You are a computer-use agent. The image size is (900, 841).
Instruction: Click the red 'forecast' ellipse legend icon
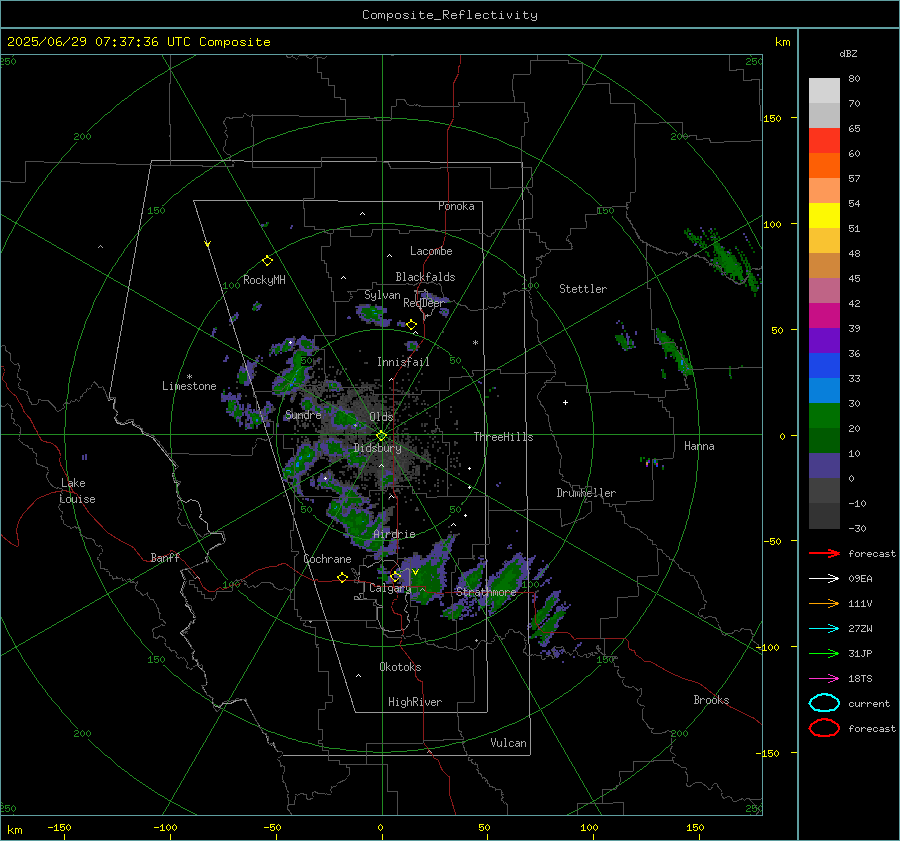824,728
